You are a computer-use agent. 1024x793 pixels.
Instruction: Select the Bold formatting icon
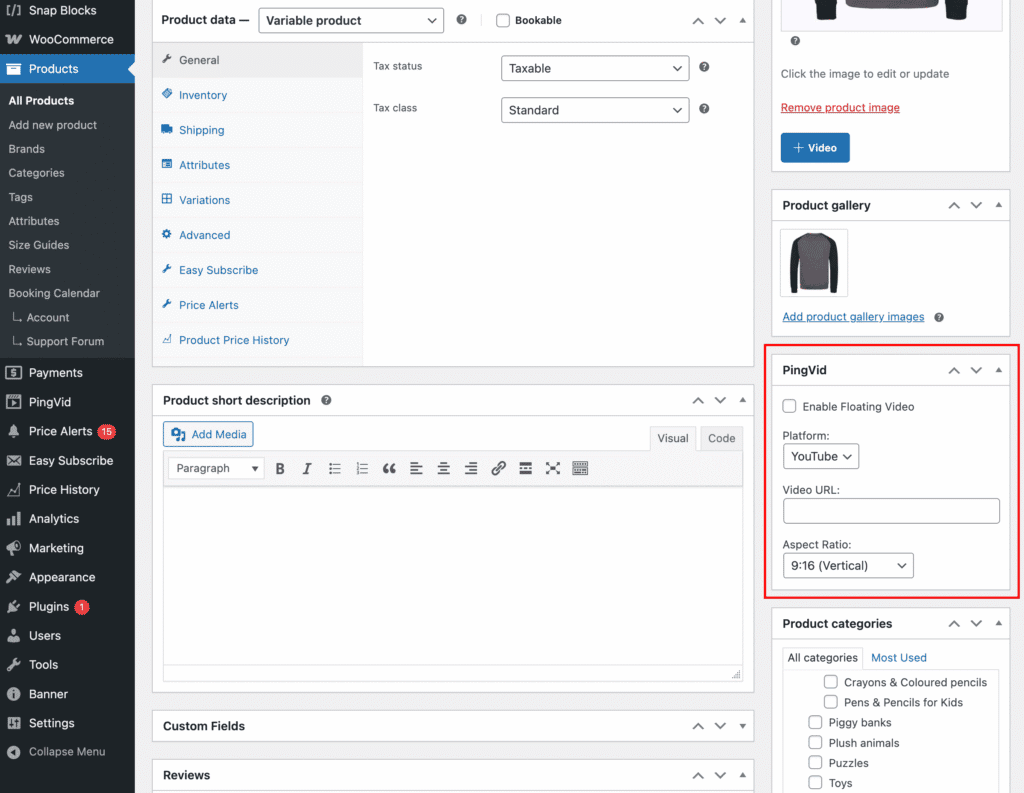point(280,468)
